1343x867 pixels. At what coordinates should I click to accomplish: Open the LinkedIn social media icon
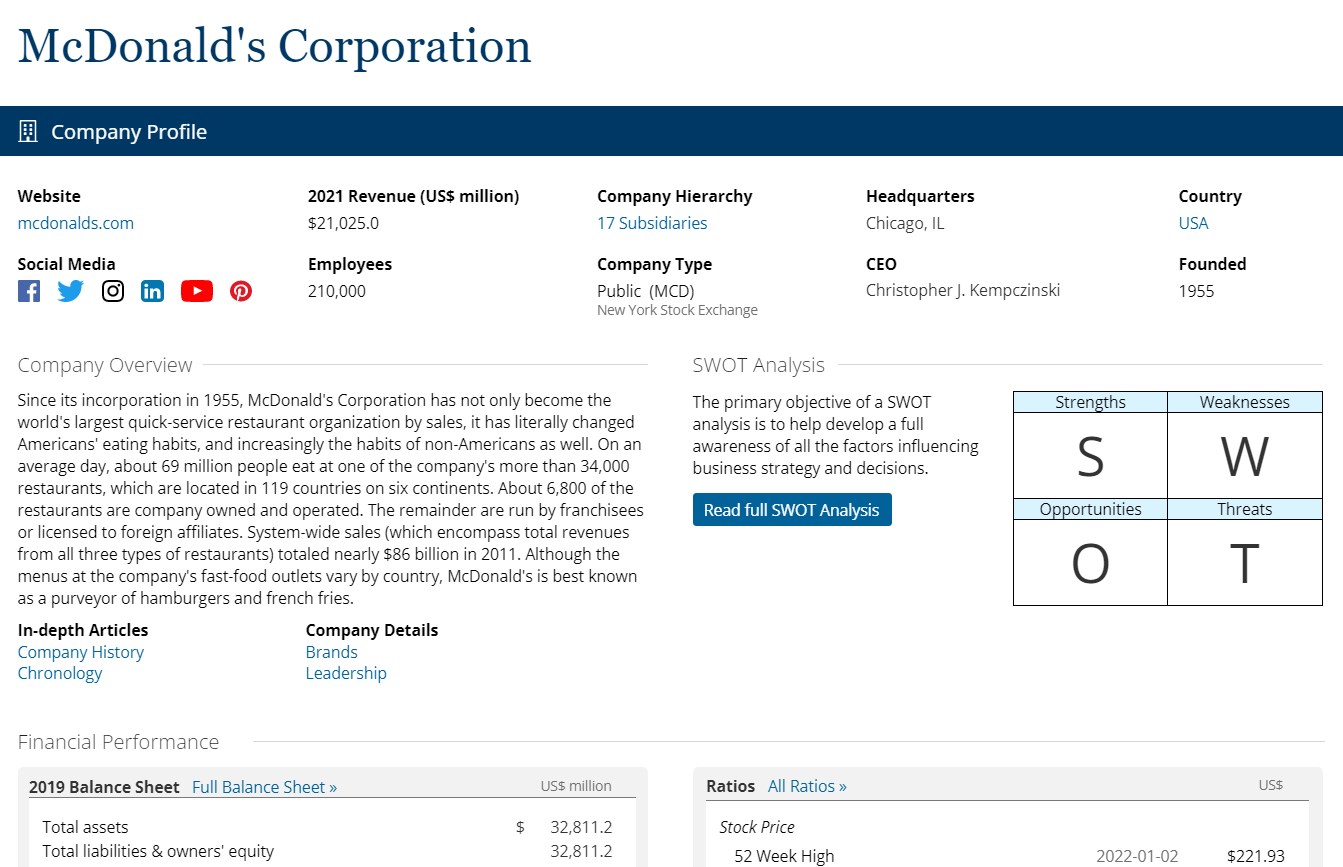pyautogui.click(x=152, y=291)
